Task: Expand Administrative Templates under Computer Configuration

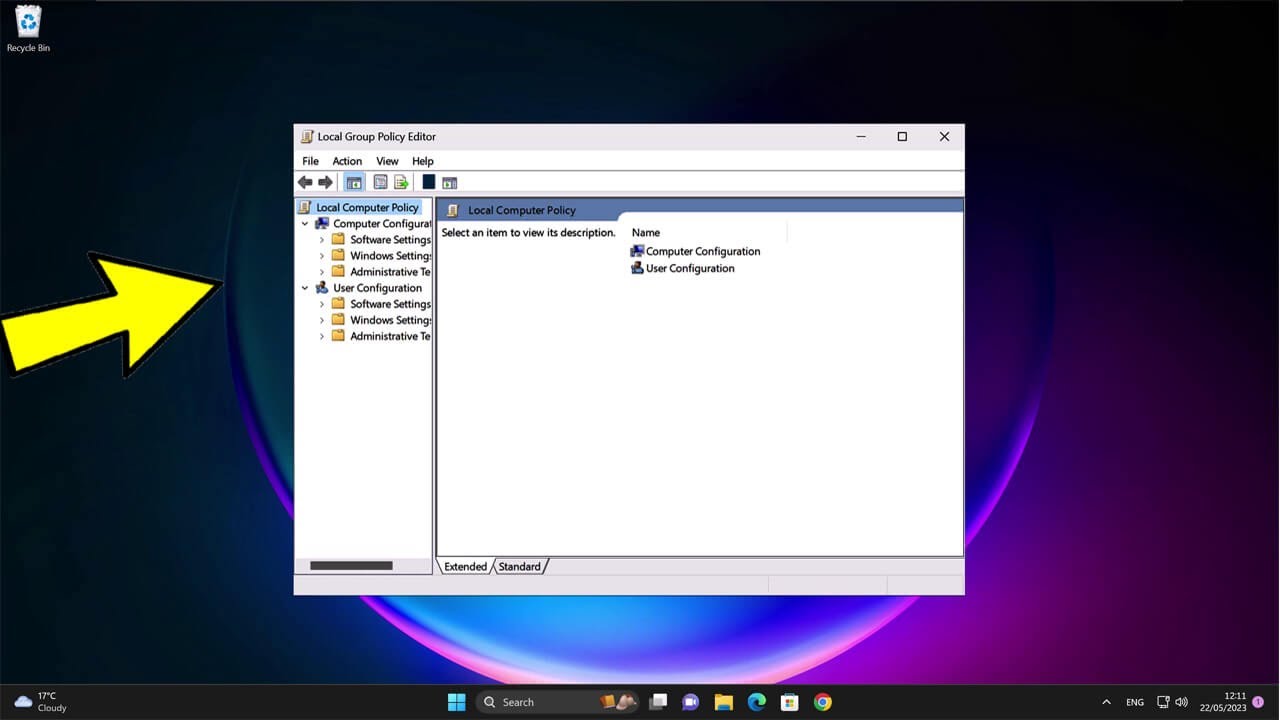Action: (321, 272)
